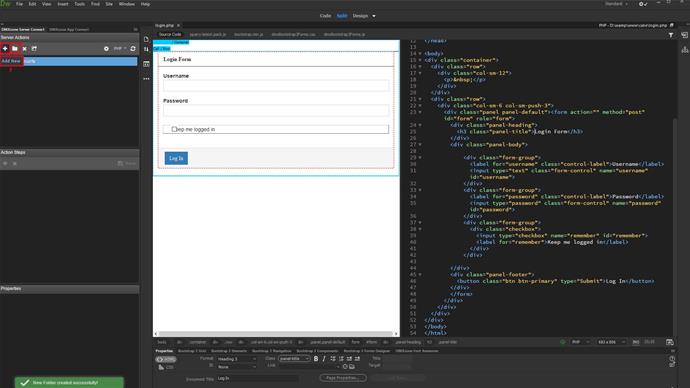
Task: Create new folder in Server Actions toolbar
Action: pyautogui.click(x=15, y=48)
